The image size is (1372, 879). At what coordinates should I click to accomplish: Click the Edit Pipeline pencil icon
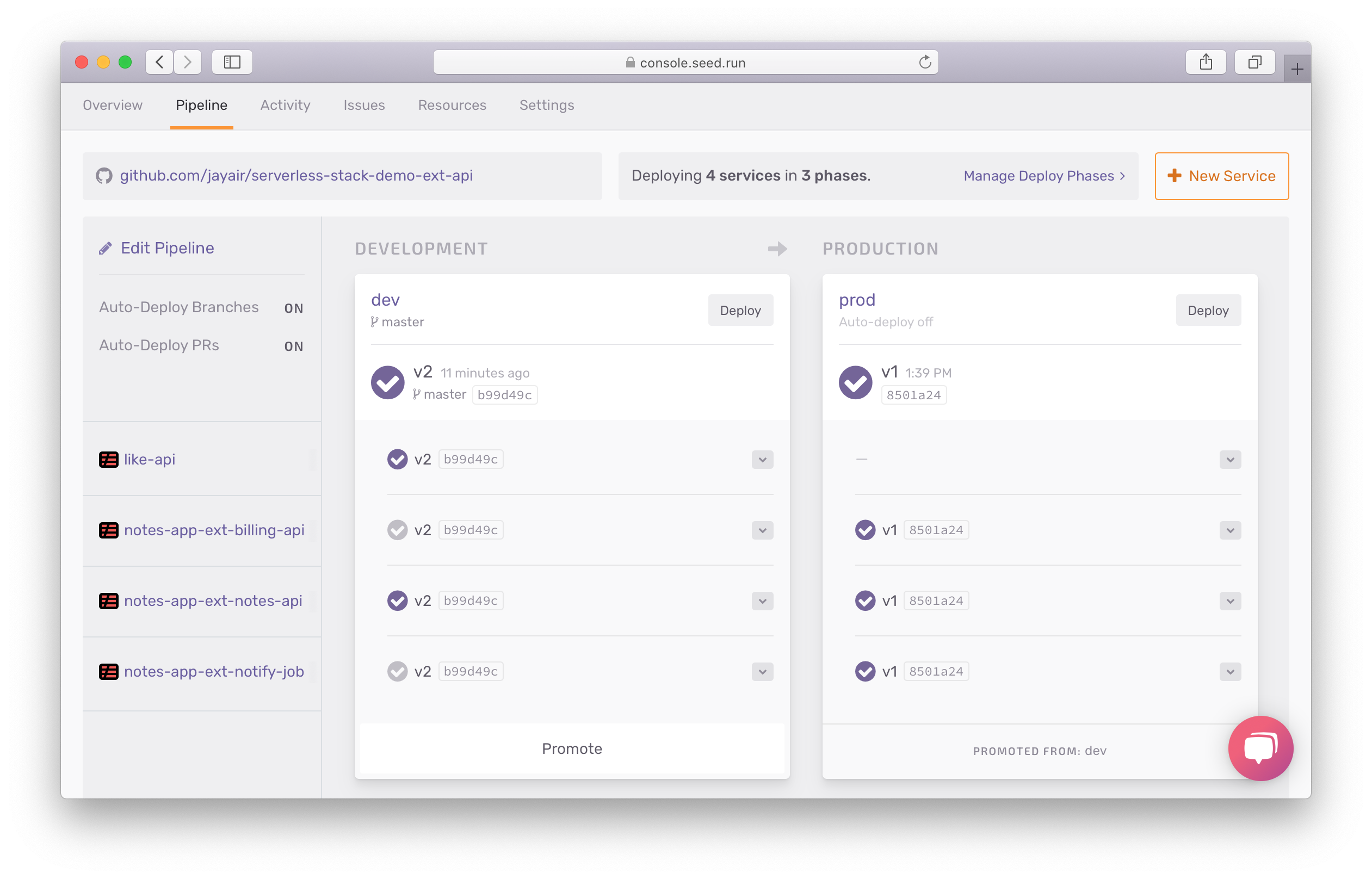point(104,247)
